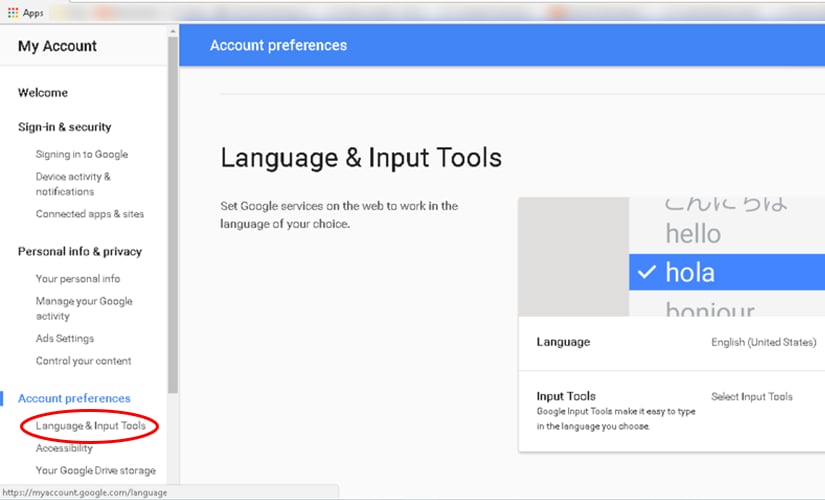Open Your Google Drive storage
This screenshot has width=825, height=500.
click(x=96, y=471)
